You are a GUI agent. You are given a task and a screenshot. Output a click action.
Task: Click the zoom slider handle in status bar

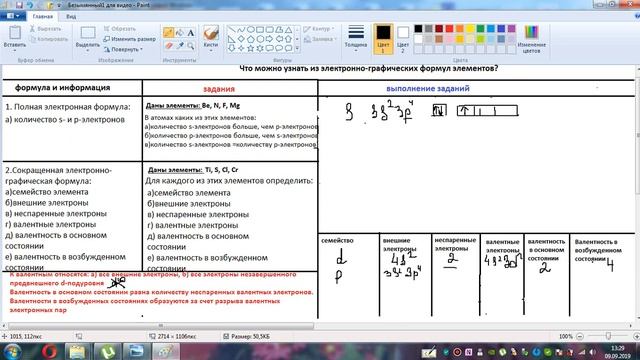(608, 336)
